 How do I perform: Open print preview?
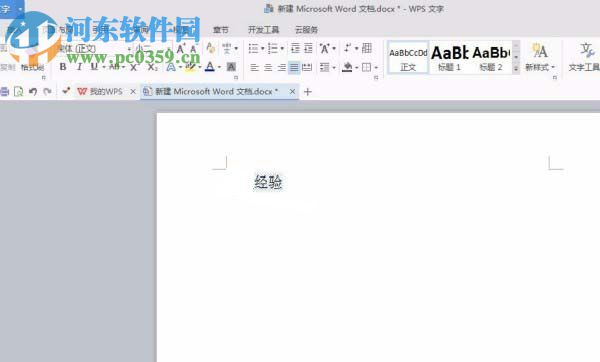click(x=18, y=91)
